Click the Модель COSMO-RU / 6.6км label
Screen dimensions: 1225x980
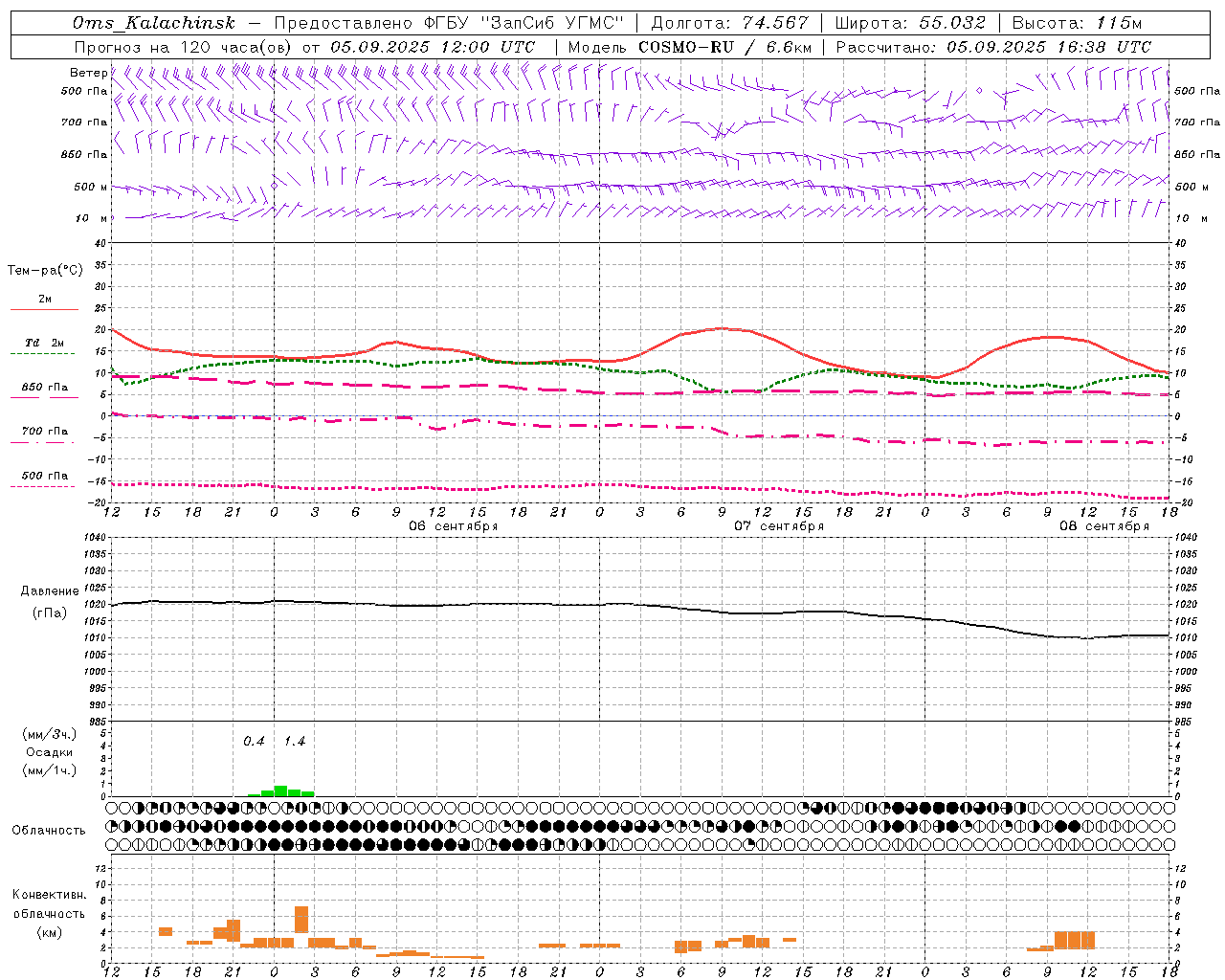pyautogui.click(x=690, y=47)
